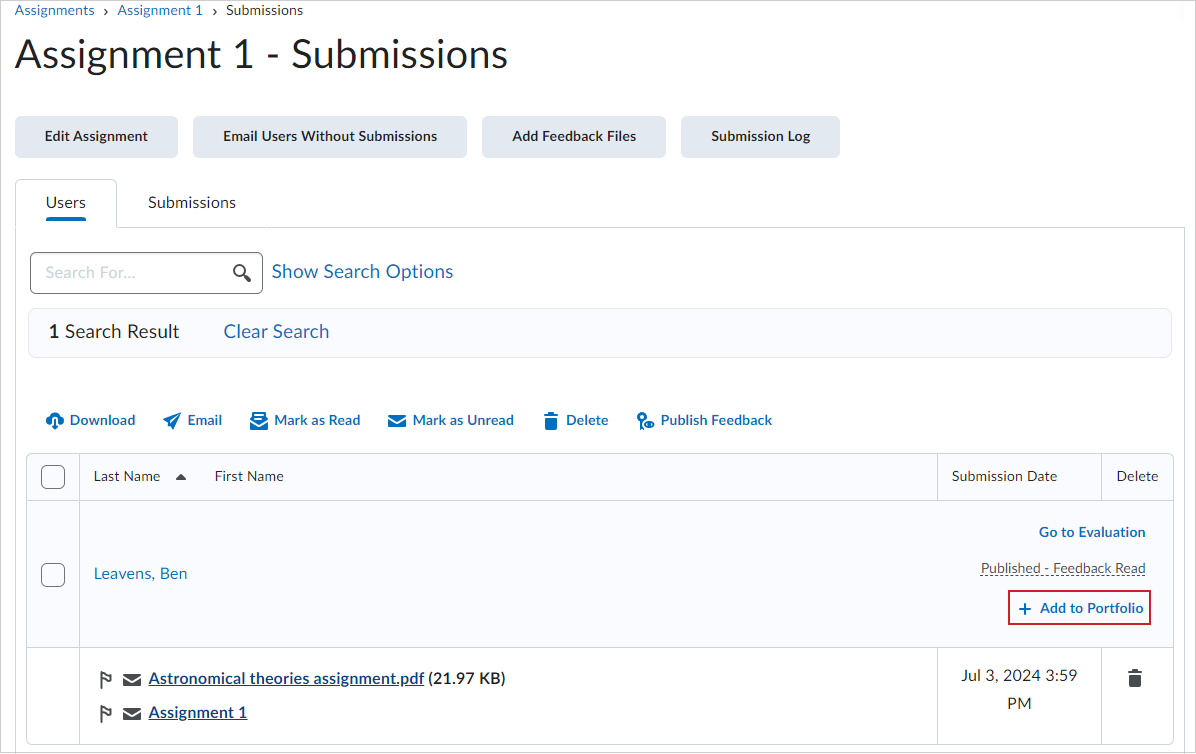Viewport: 1196px width, 754px height.
Task: Open Publish Feedback via its key icon
Action: point(645,420)
